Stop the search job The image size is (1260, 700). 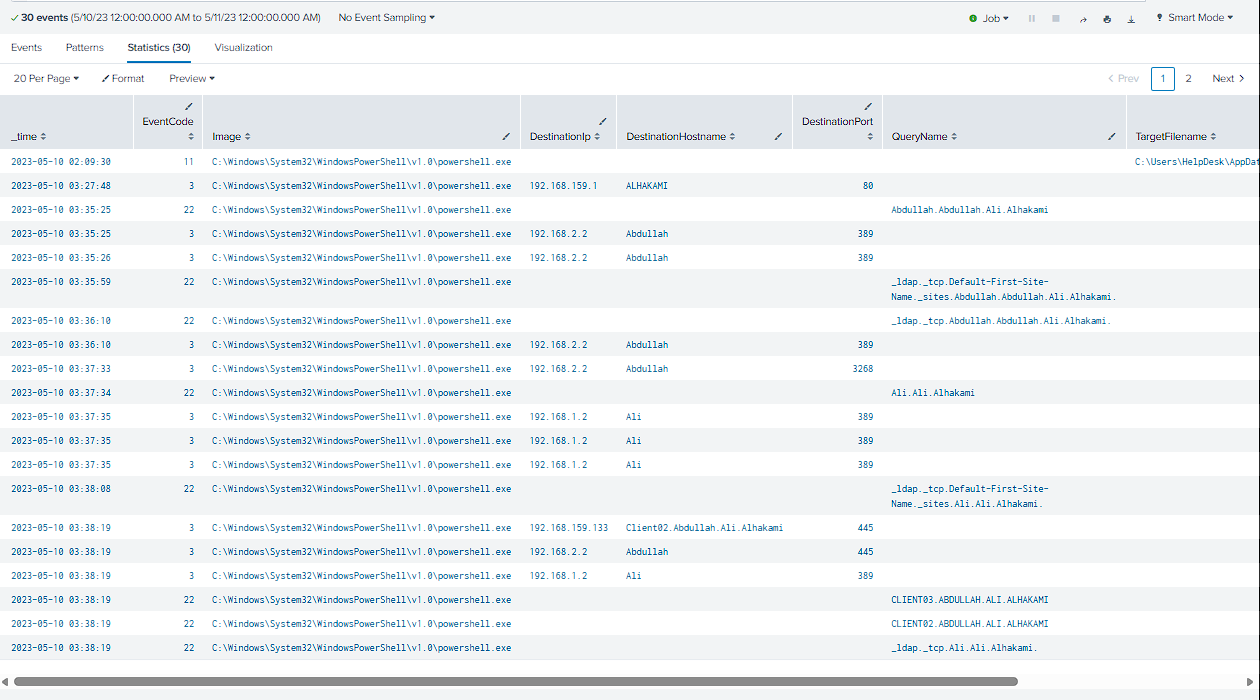point(1056,18)
